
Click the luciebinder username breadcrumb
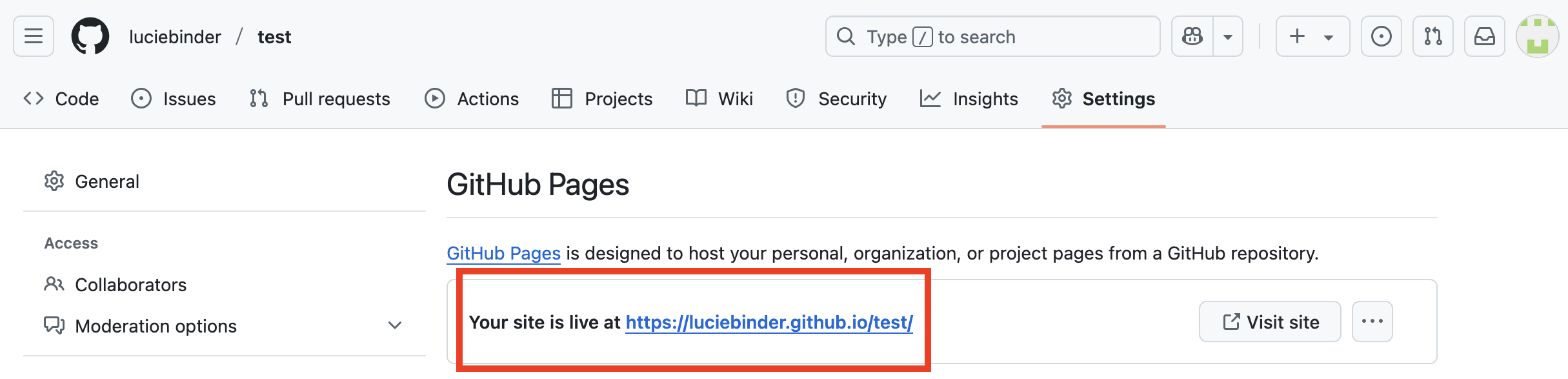176,36
